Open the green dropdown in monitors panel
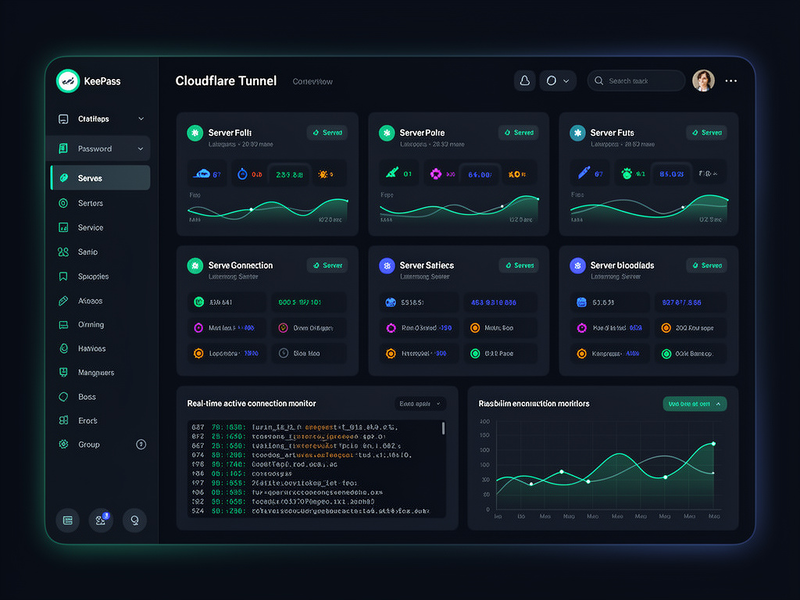This screenshot has height=600, width=800. [695, 404]
